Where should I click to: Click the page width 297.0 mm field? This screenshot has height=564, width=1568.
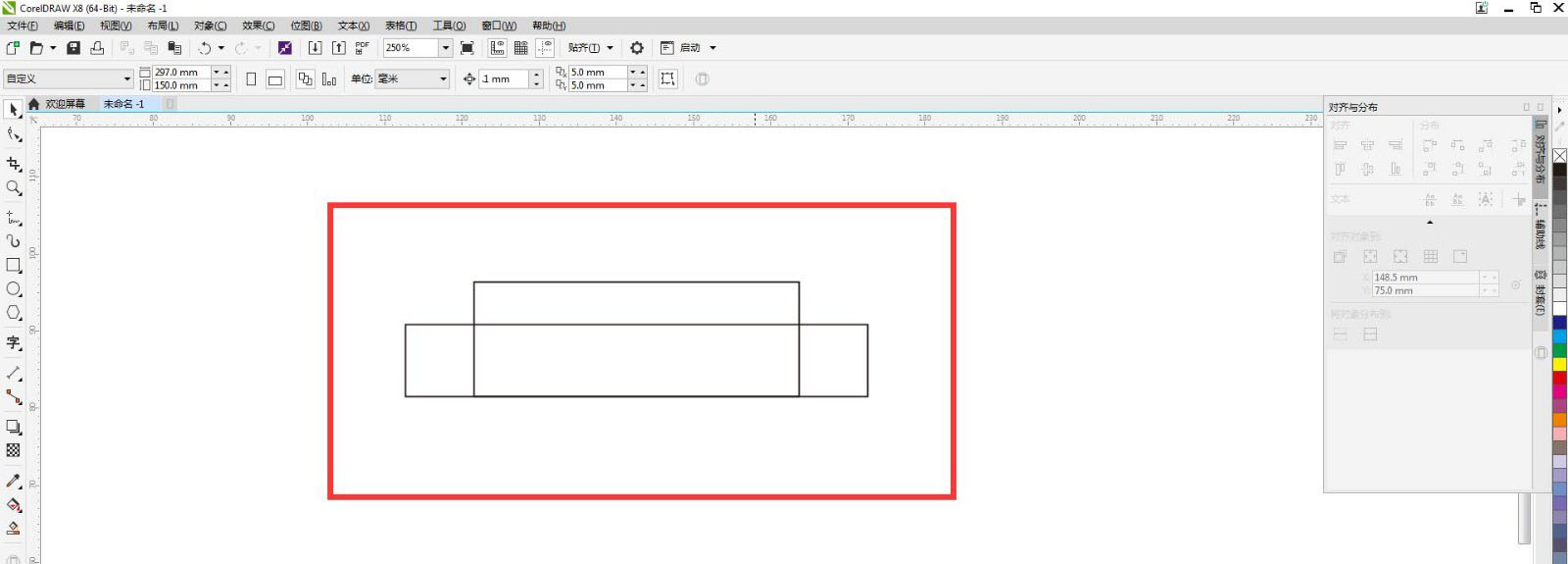[181, 73]
